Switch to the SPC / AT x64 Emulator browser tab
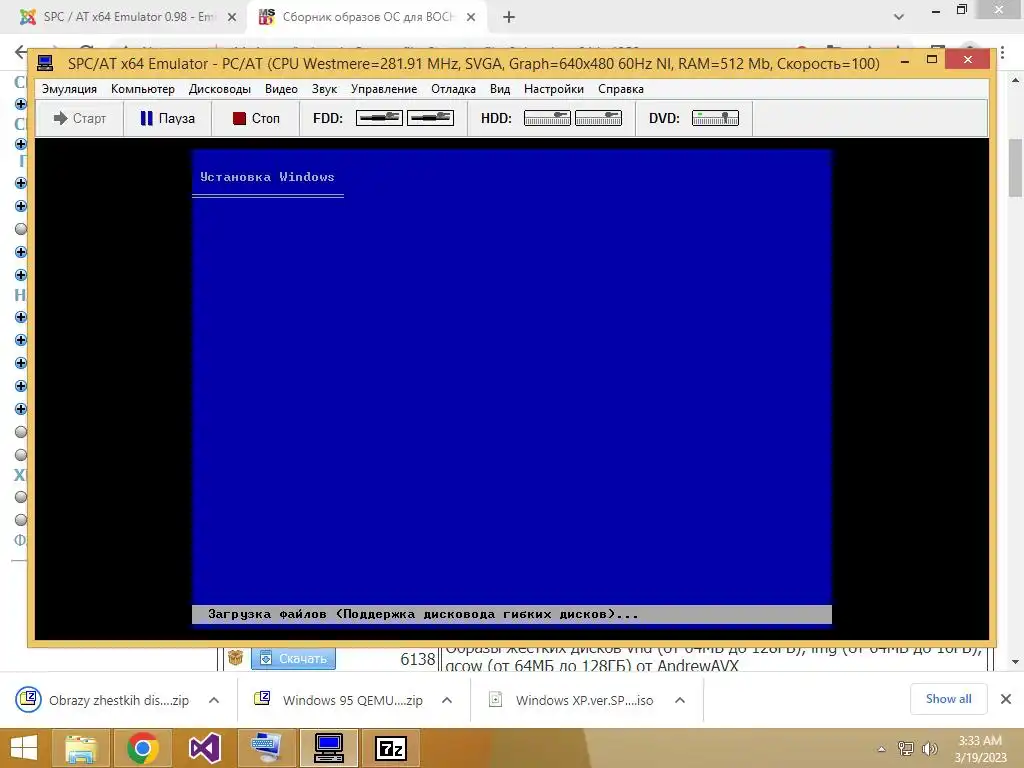The width and height of the screenshot is (1024, 768). [128, 17]
